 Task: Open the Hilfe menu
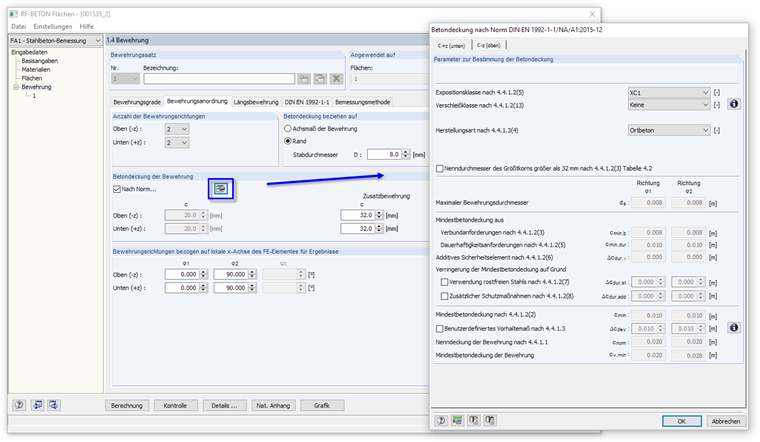pos(86,27)
